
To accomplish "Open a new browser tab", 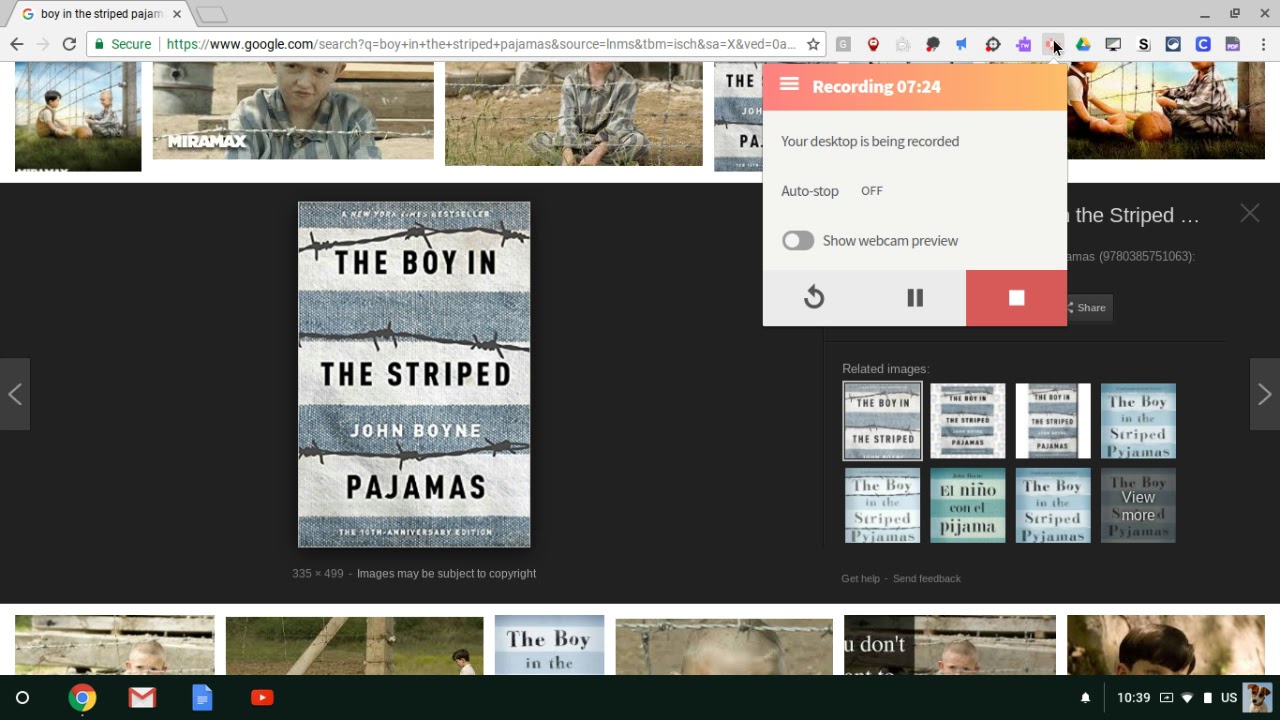I will pyautogui.click(x=211, y=14).
